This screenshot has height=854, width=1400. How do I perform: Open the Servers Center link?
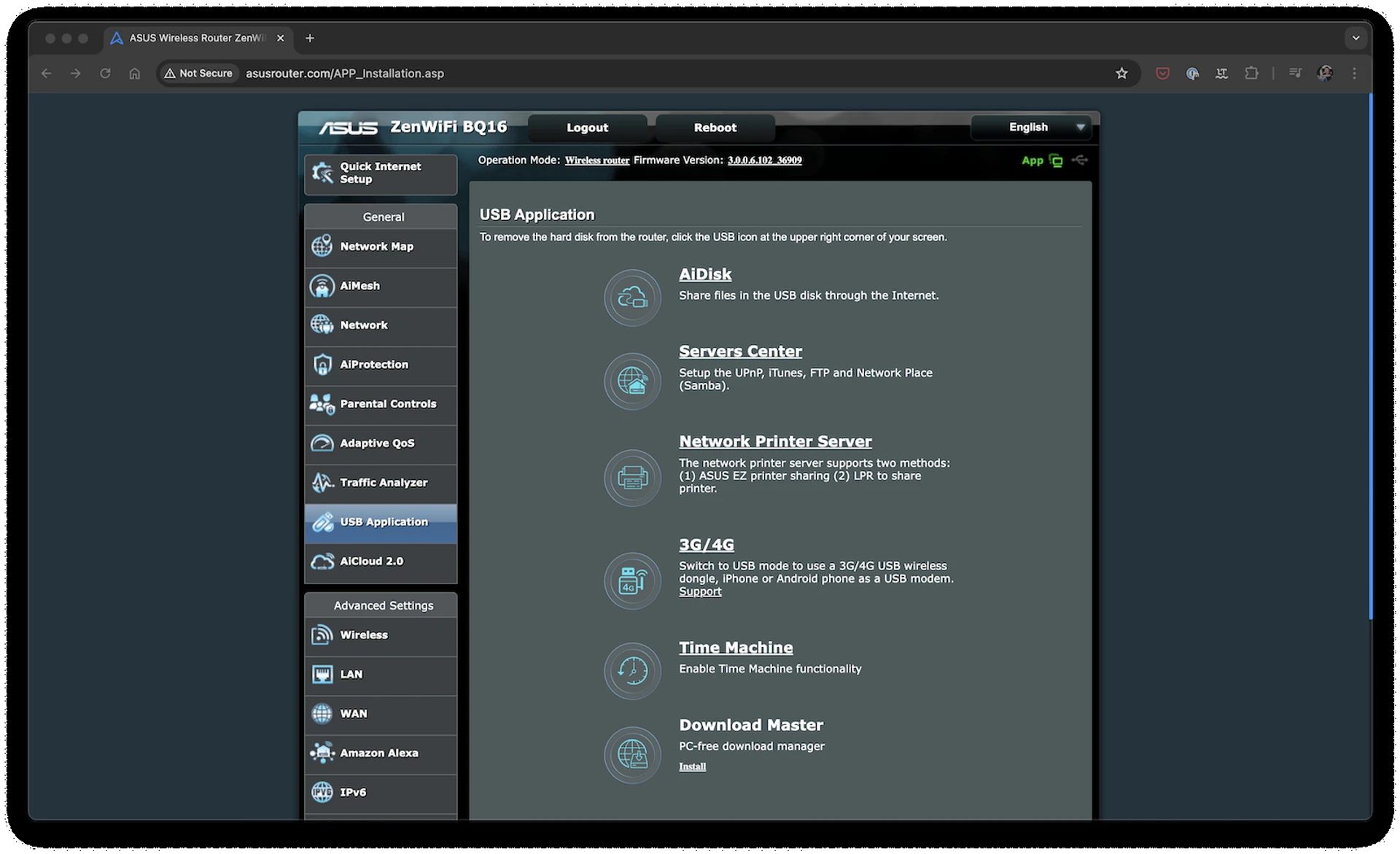740,352
